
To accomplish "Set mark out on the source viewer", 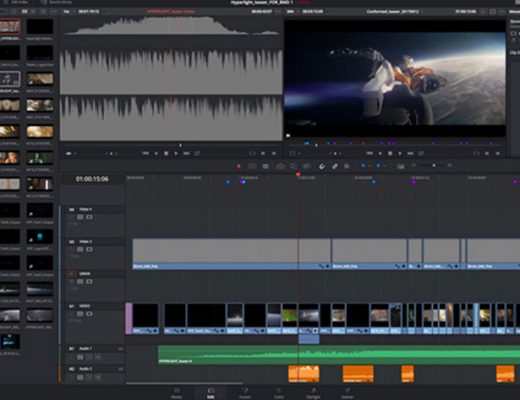I will point(274,153).
